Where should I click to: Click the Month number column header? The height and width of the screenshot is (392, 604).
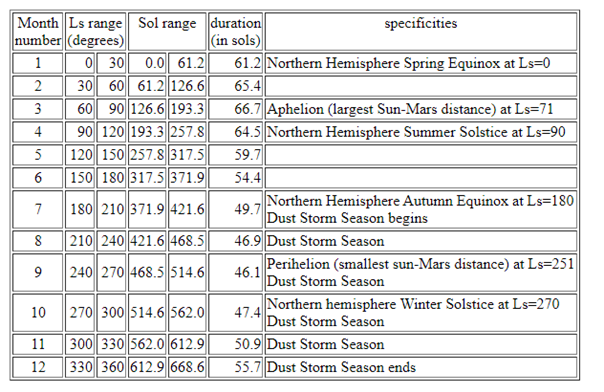37,32
